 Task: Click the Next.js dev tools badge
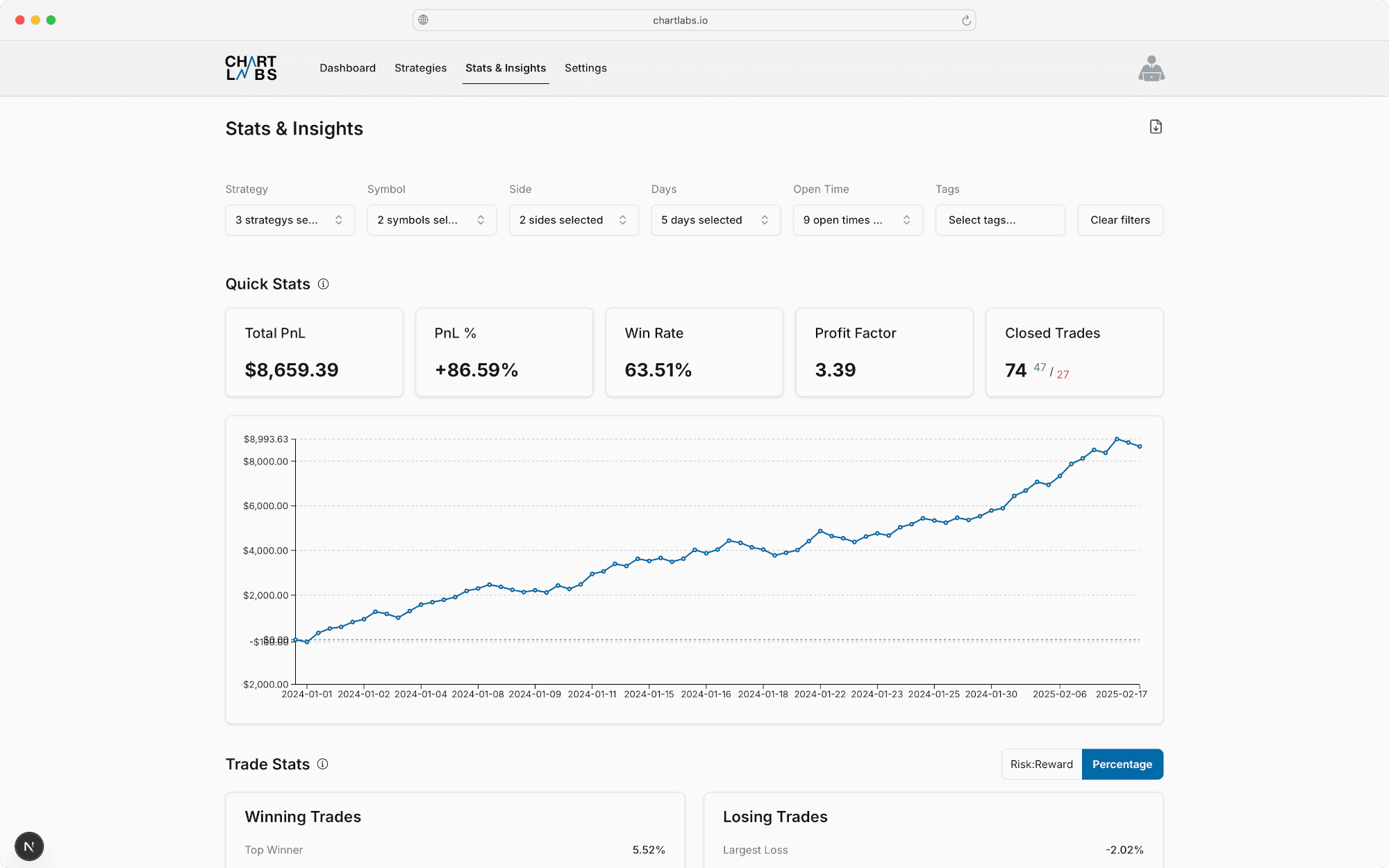point(29,846)
